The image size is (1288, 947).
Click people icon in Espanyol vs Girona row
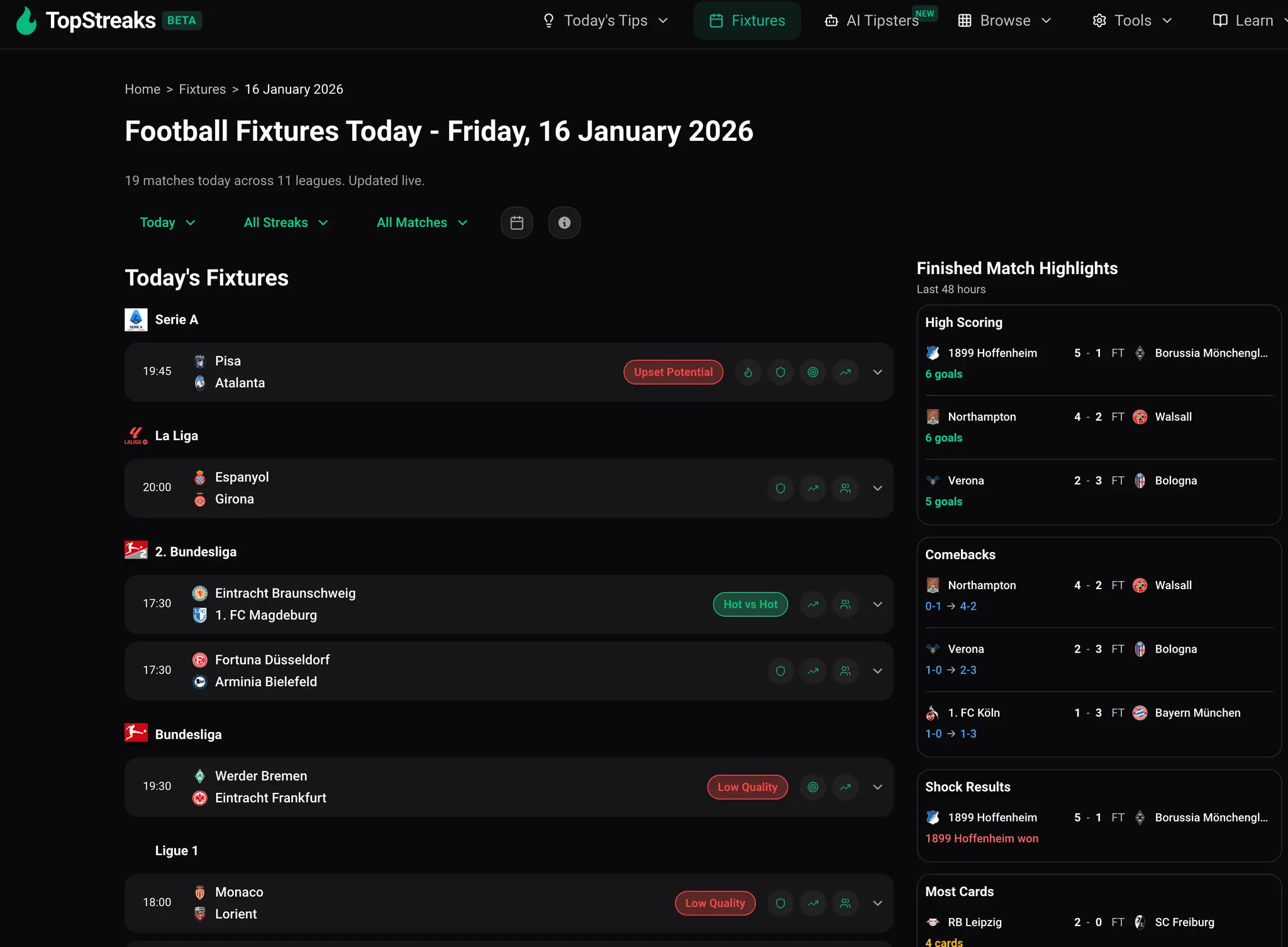pos(845,488)
